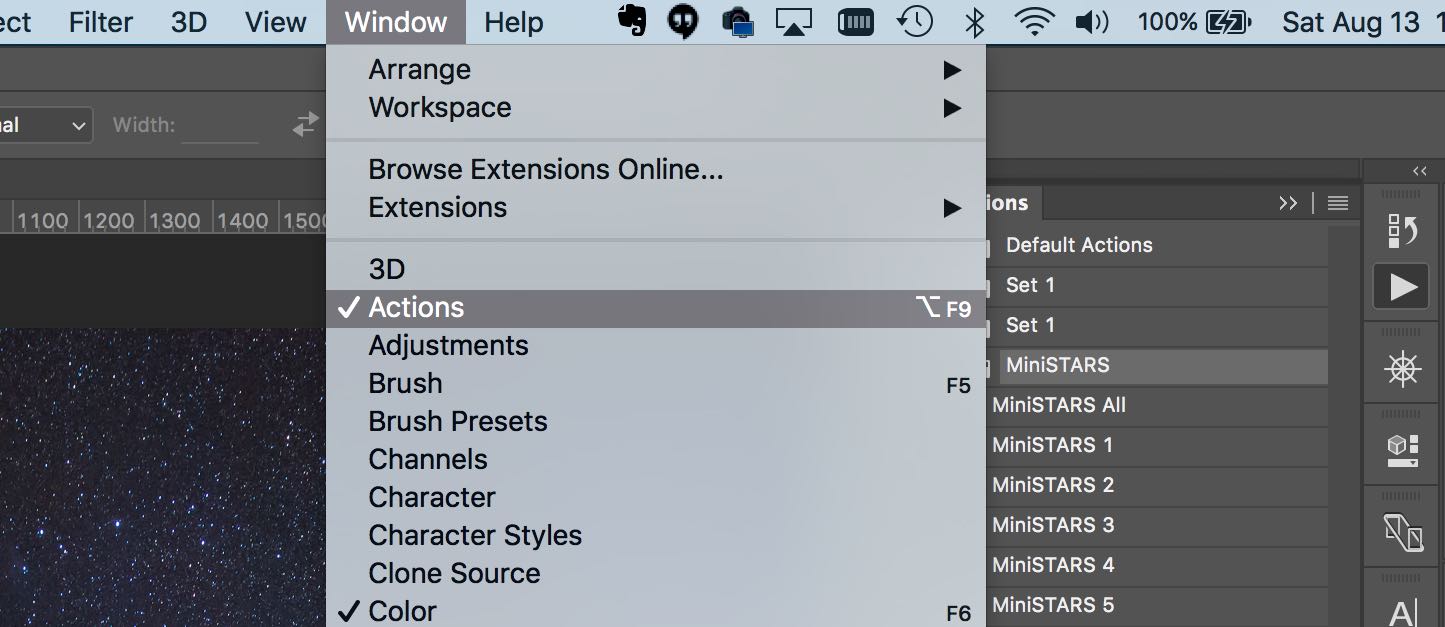Choose Brush in the Window menu

(655, 384)
